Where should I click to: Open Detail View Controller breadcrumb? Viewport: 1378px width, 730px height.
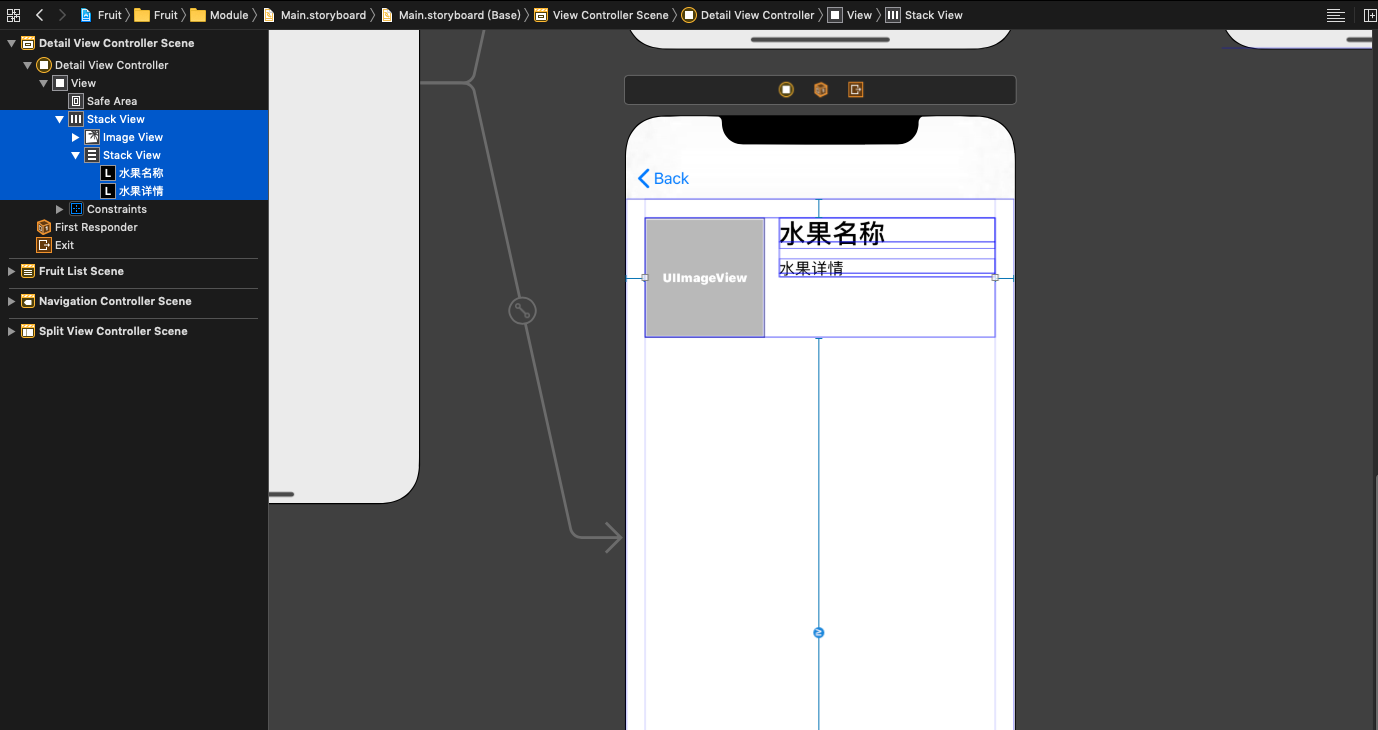click(x=748, y=15)
